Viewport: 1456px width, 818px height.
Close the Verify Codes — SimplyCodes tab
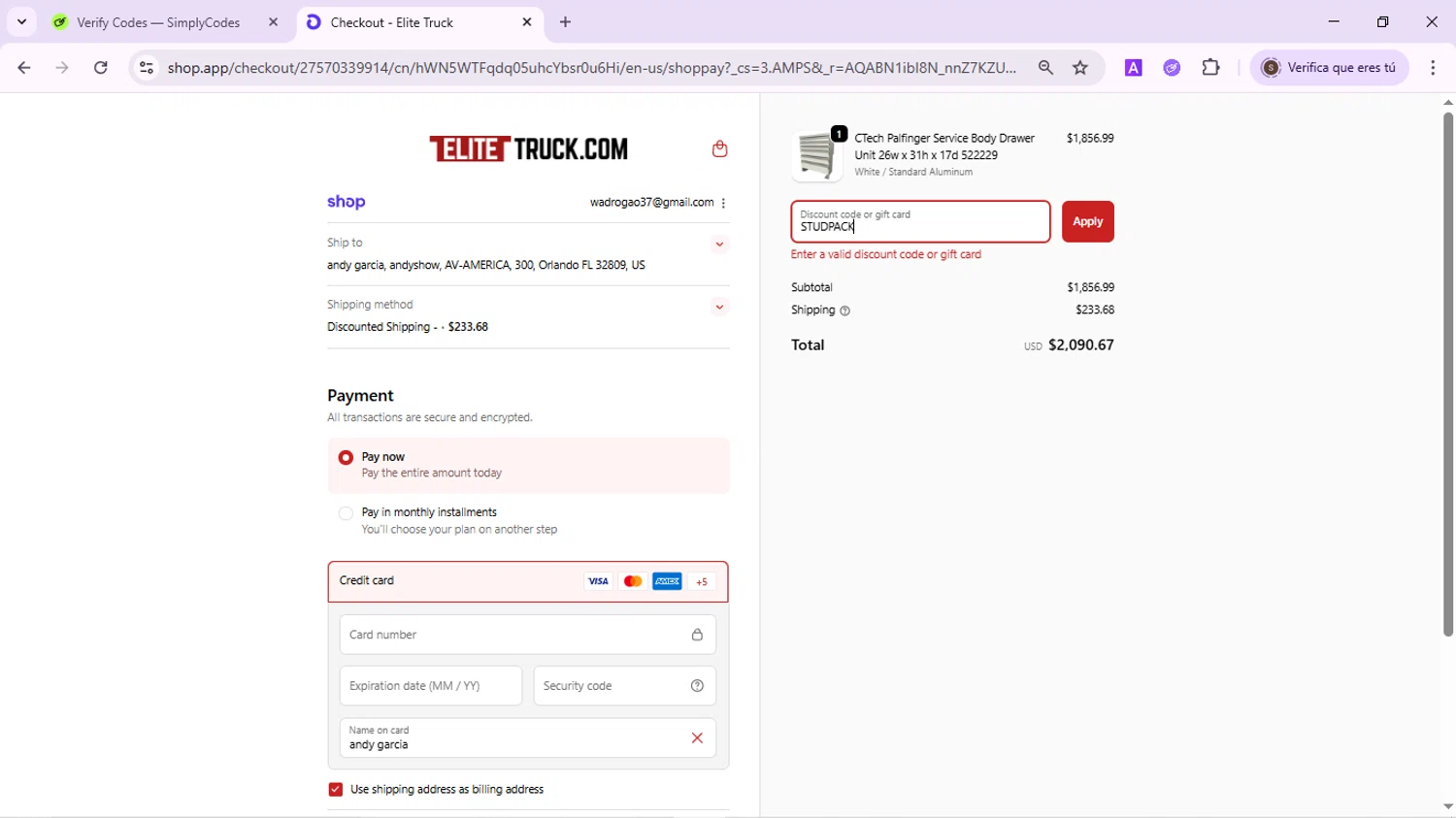(274, 22)
